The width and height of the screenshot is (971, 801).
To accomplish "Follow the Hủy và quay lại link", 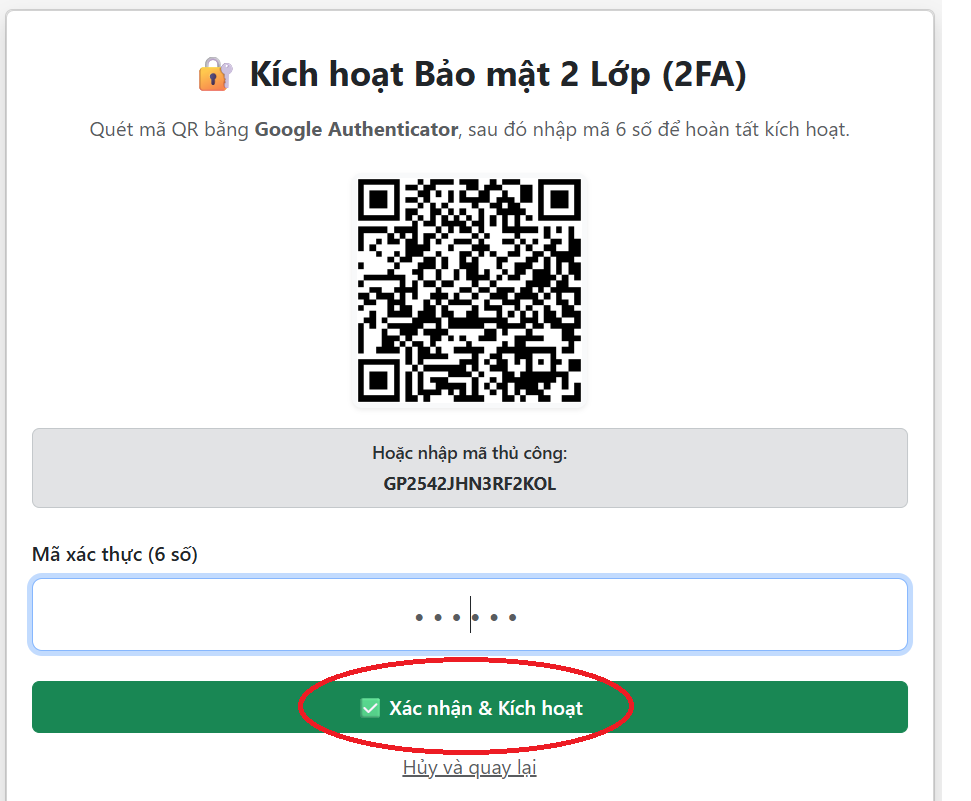I will pos(469,768).
